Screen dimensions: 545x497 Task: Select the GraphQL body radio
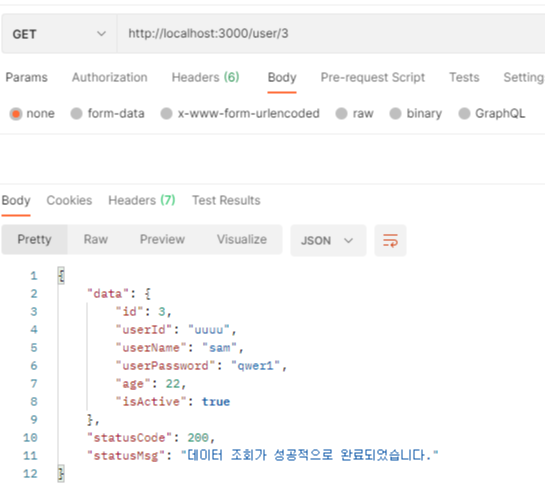tap(464, 114)
